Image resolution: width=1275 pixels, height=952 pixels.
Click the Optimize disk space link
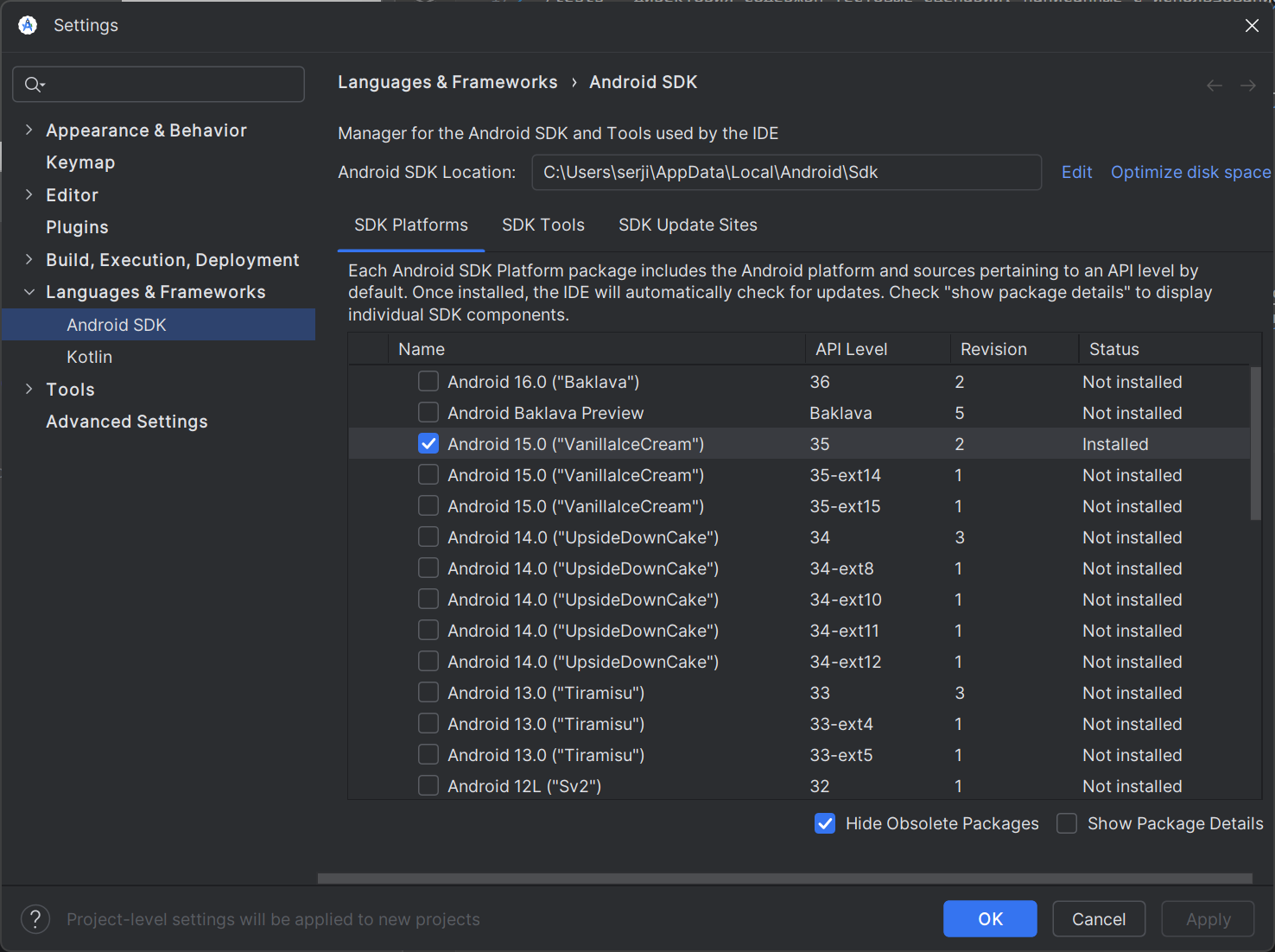pyautogui.click(x=1190, y=173)
